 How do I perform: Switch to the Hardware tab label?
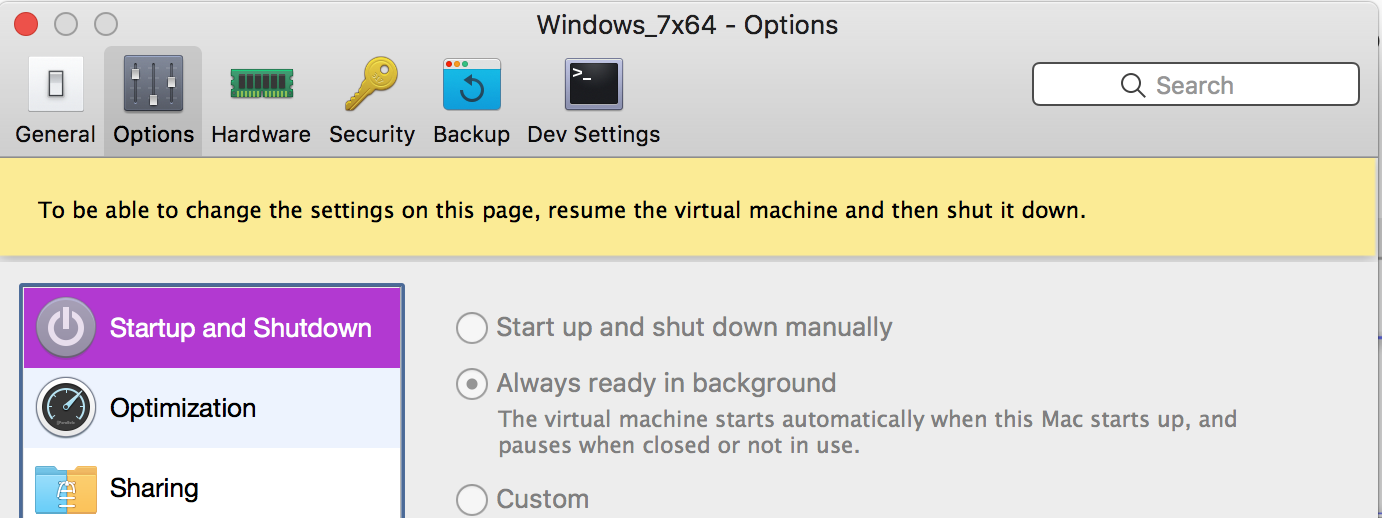261,134
